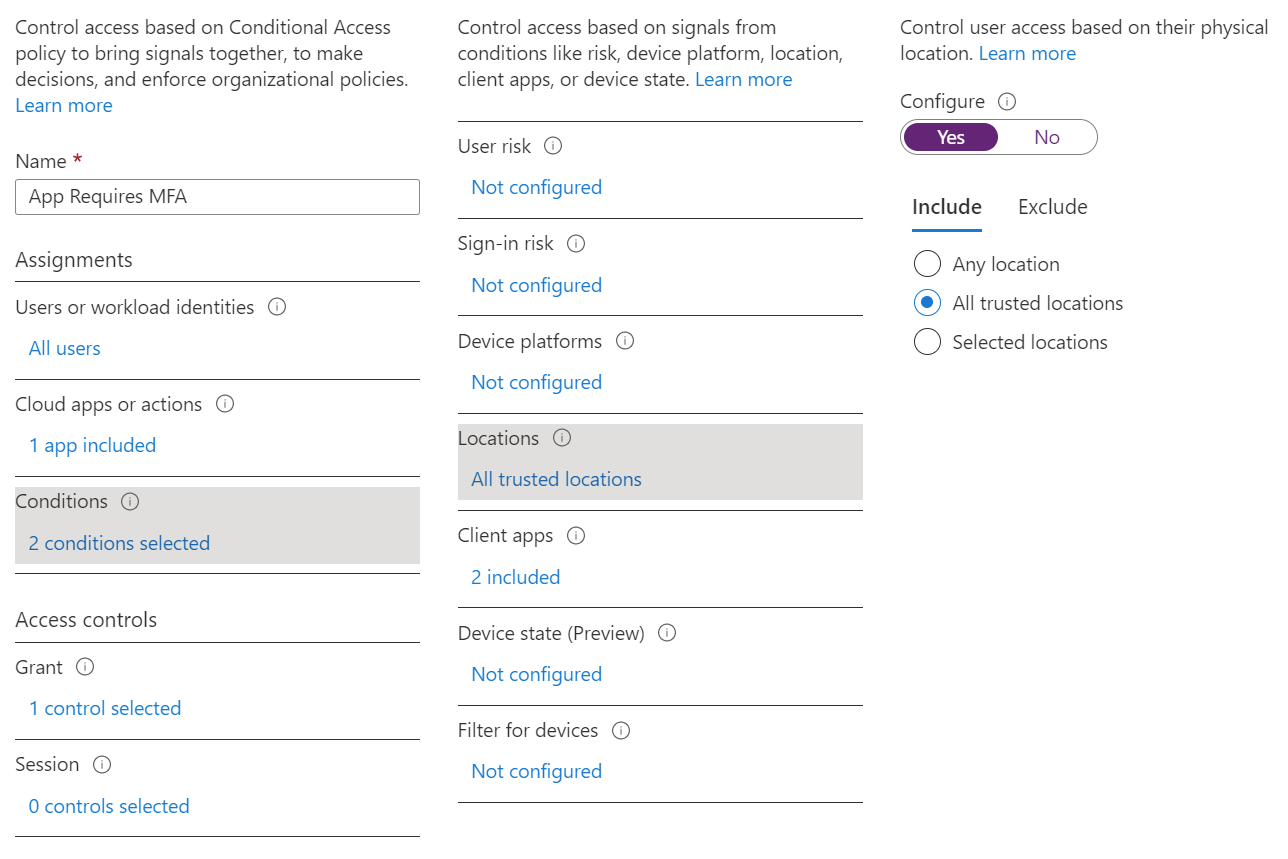Click info icon next to Grant
This screenshot has width=1288, height=859.
(85, 667)
